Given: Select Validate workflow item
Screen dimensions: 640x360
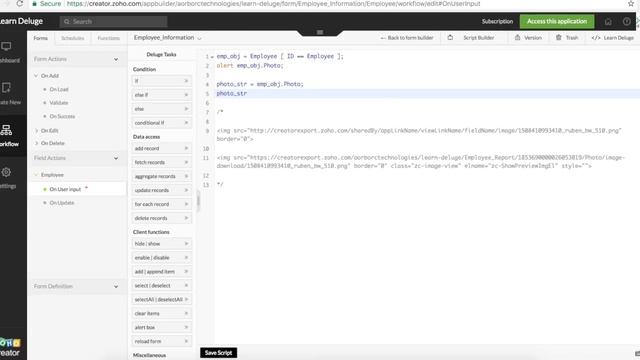Looking at the screenshot, I should 59,103.
